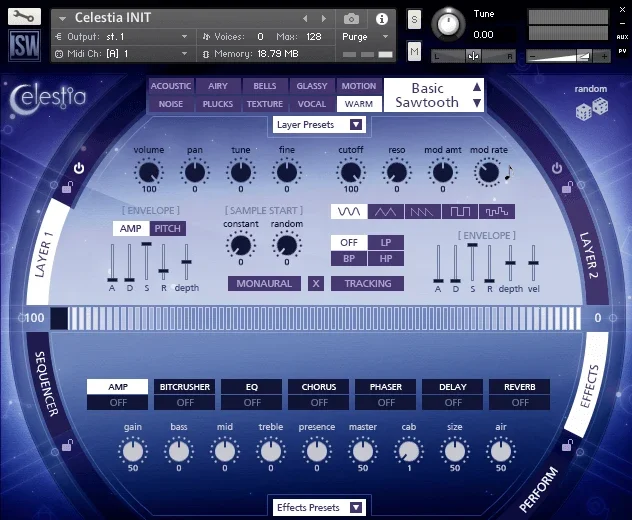Select square LFO waveform
This screenshot has width=632, height=520.
coord(459,212)
